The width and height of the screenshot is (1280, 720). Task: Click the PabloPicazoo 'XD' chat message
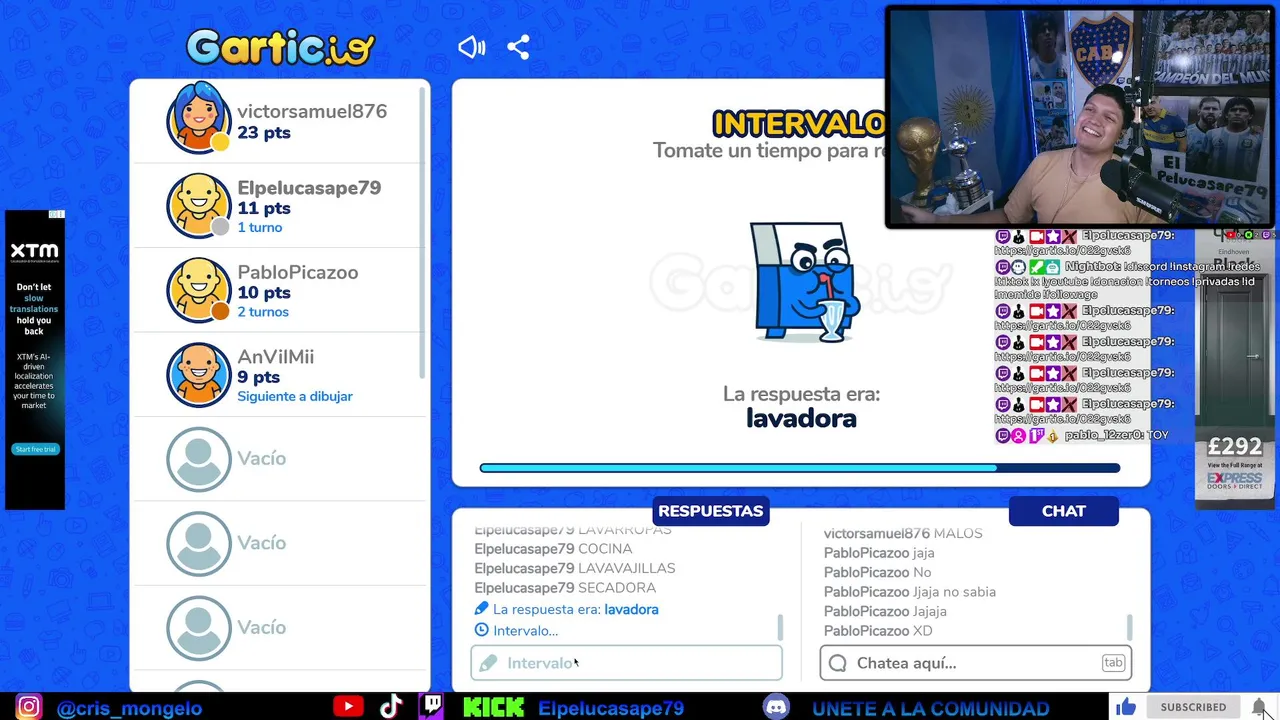878,631
